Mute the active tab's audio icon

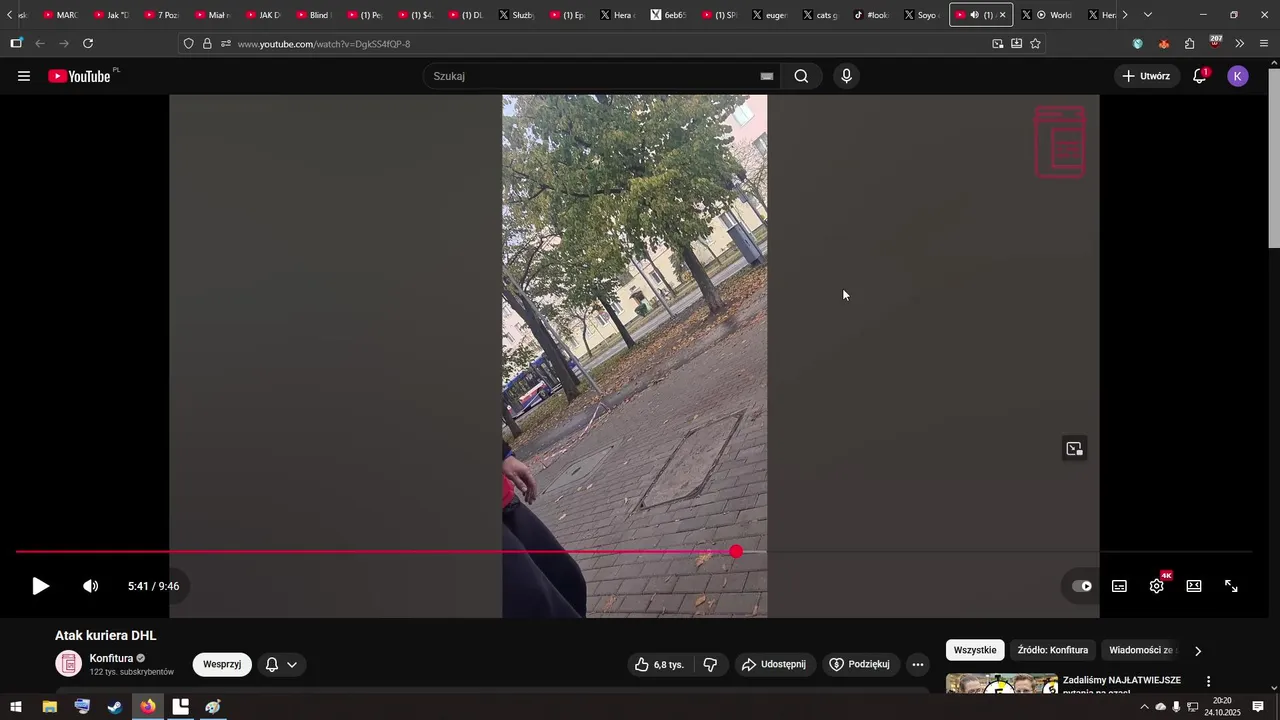coord(974,15)
